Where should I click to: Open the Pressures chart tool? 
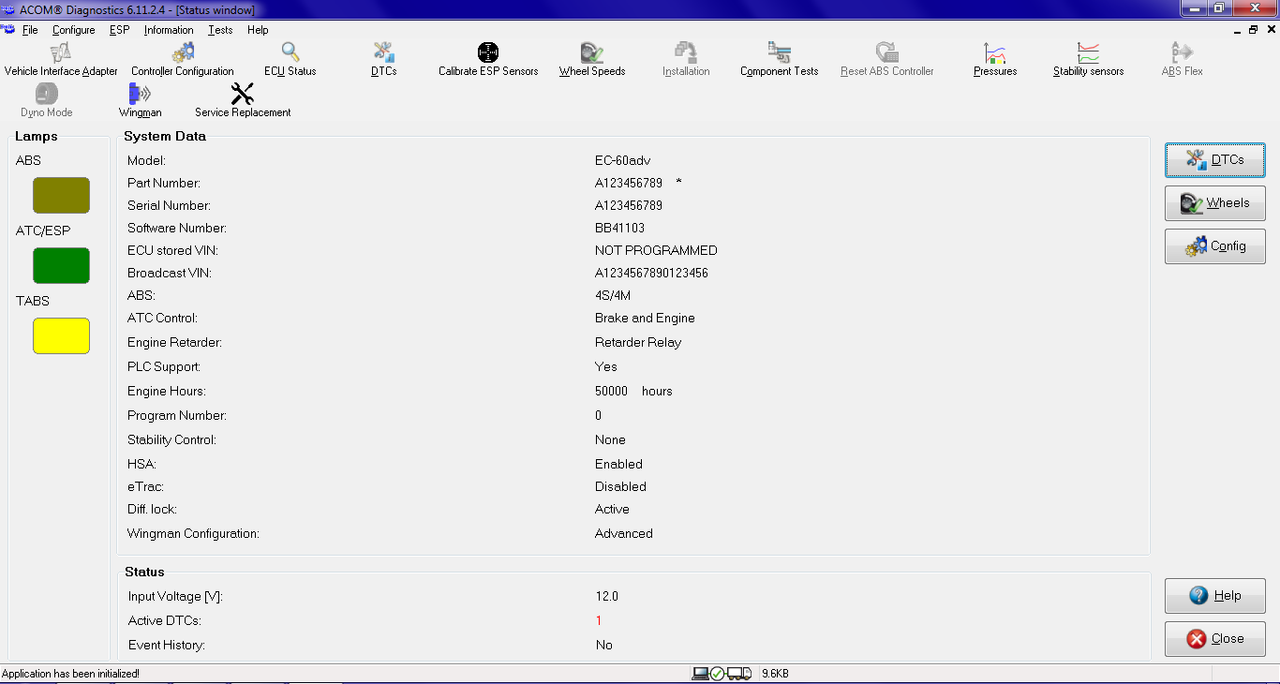[x=995, y=60]
